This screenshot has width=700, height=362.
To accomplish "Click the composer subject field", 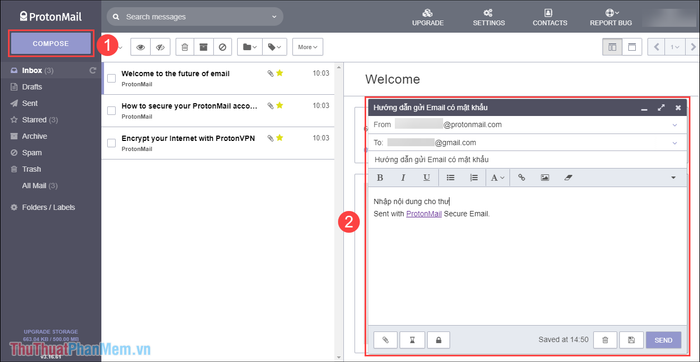I will tap(528, 159).
